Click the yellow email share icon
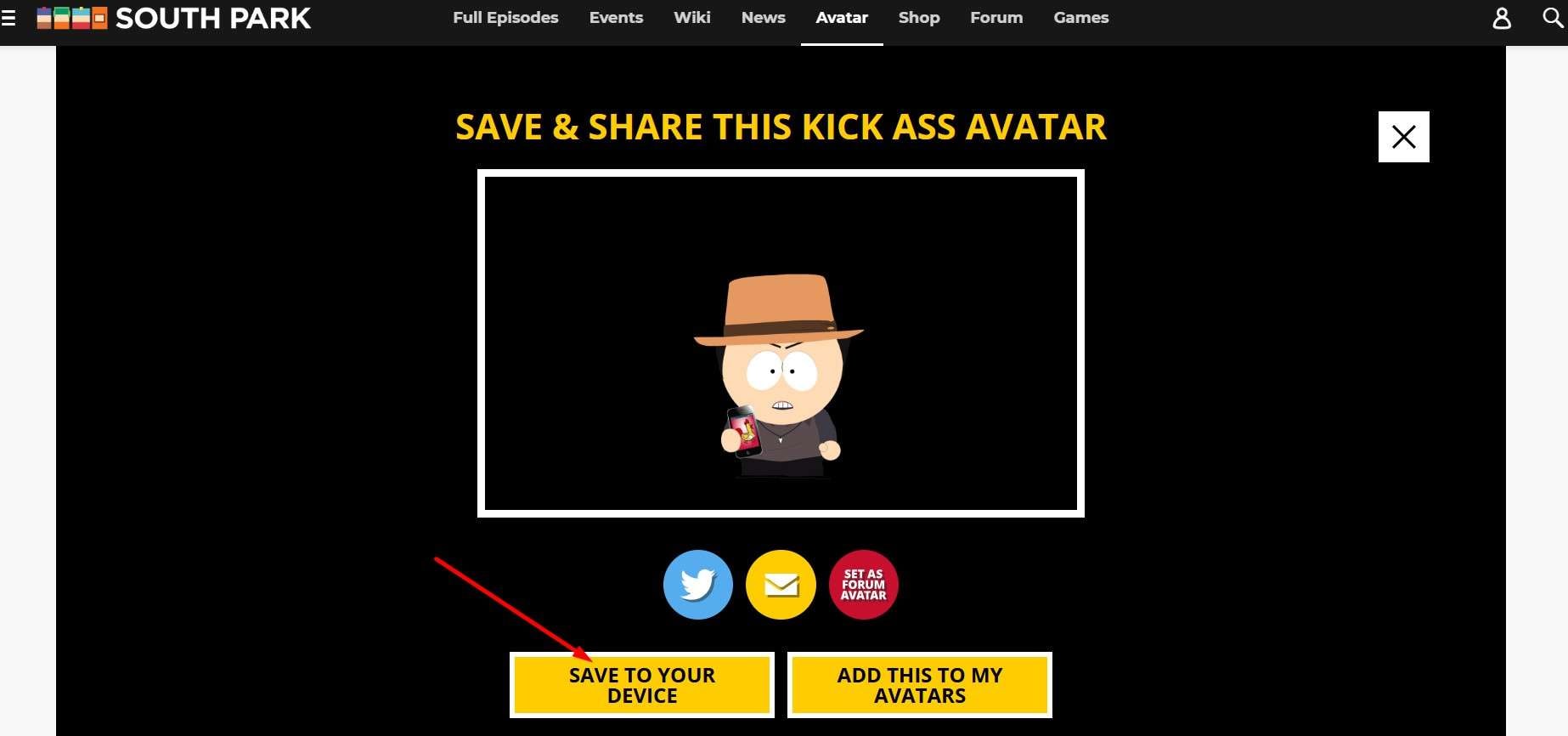Image resolution: width=1568 pixels, height=736 pixels. [x=781, y=585]
